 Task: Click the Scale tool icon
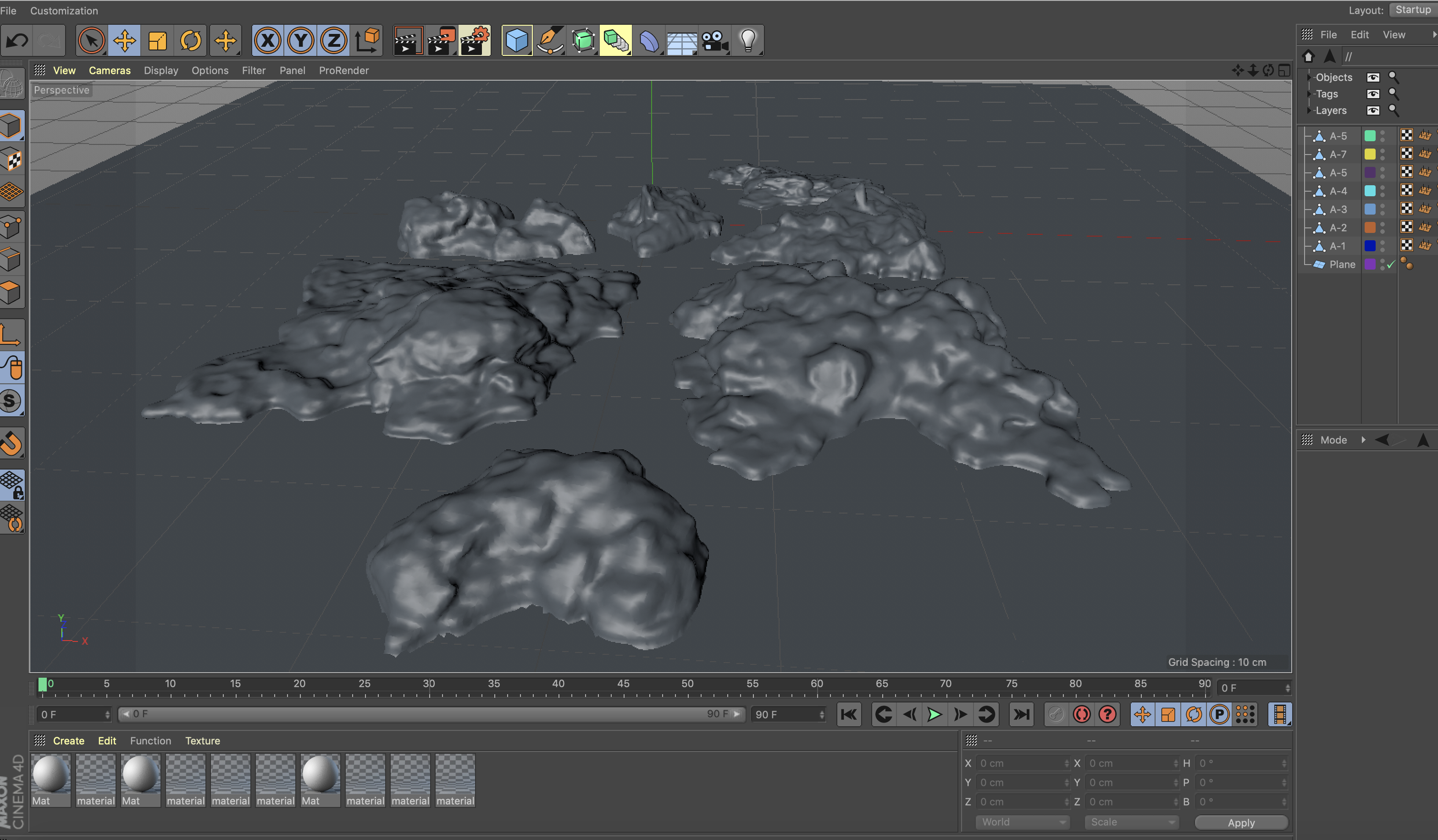157,40
